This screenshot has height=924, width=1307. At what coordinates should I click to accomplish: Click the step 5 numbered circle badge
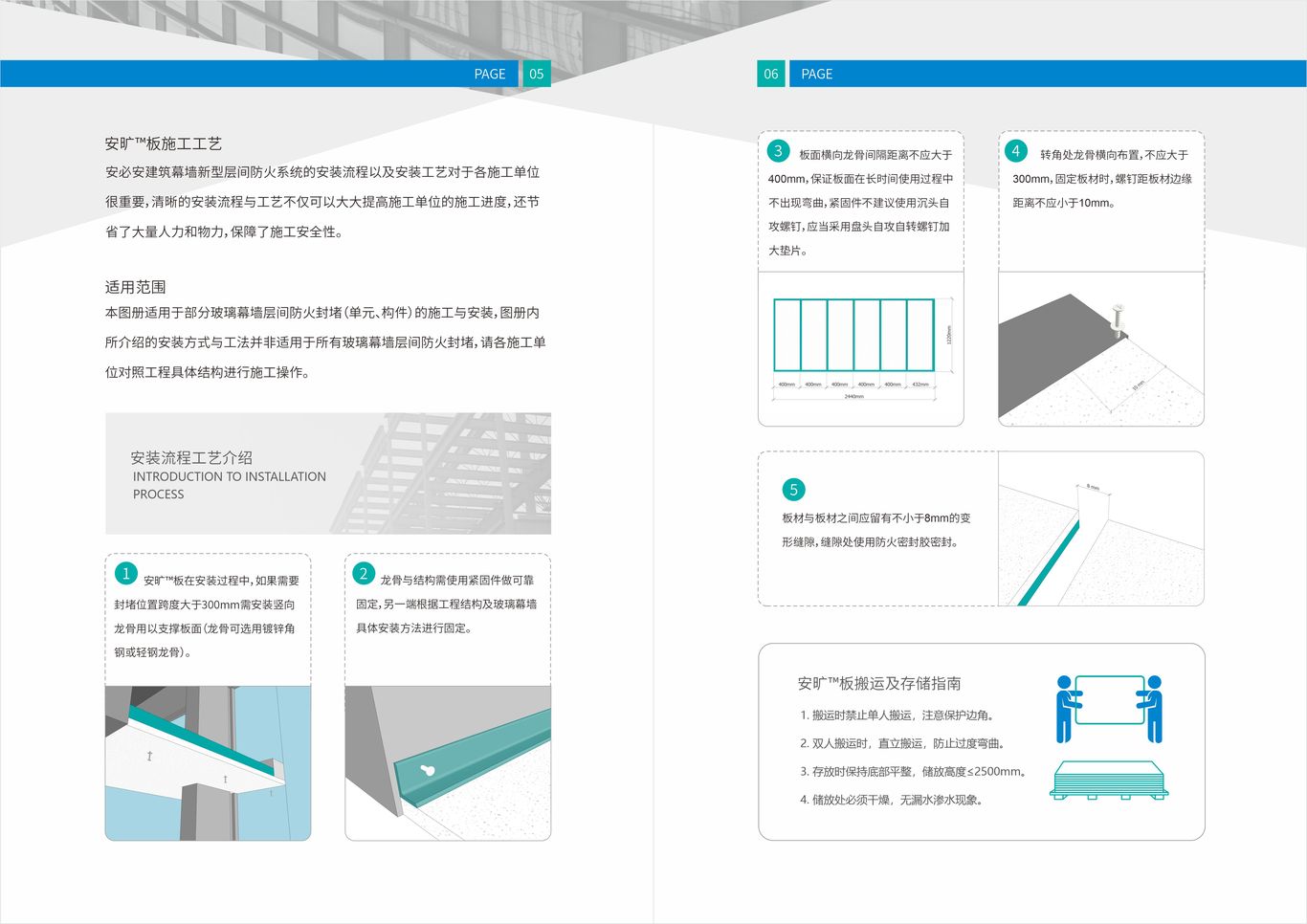[x=793, y=490]
